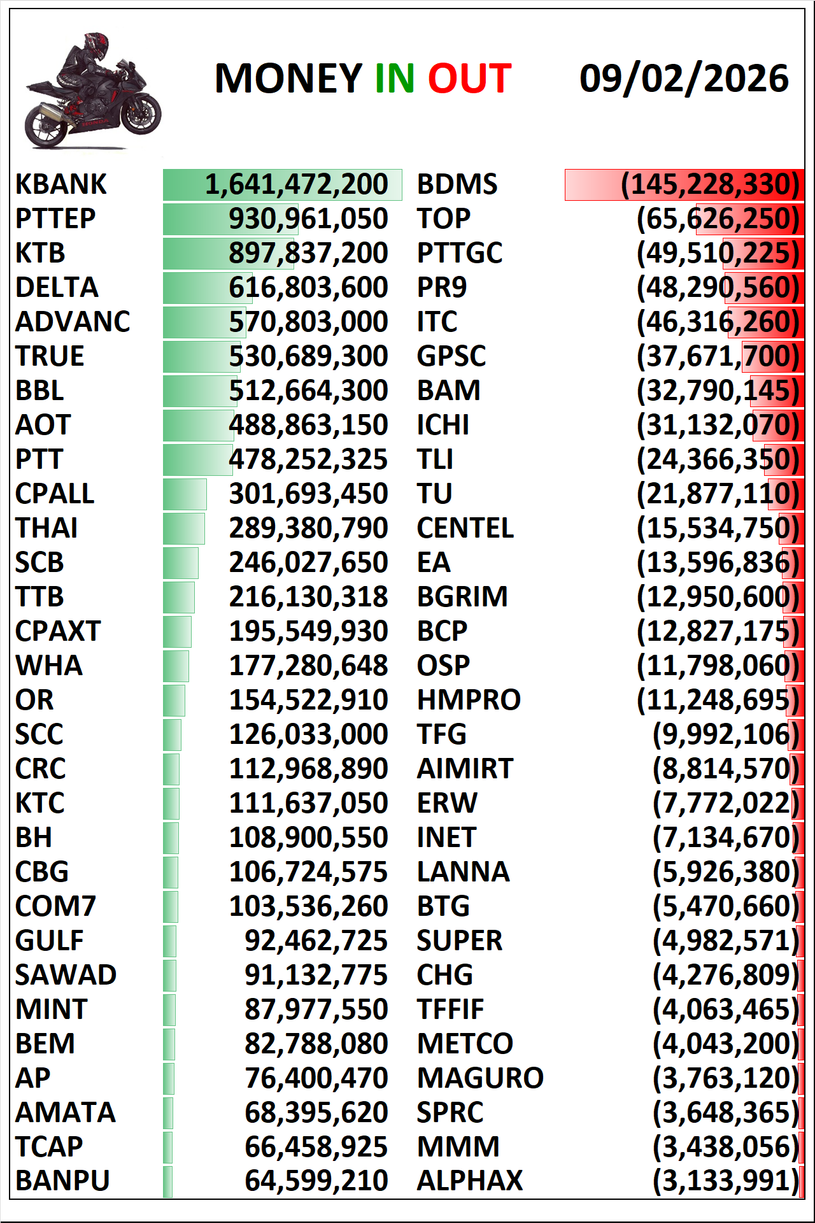Select the BANPU ticker in last row
This screenshot has width=815, height=1223.
62,1181
